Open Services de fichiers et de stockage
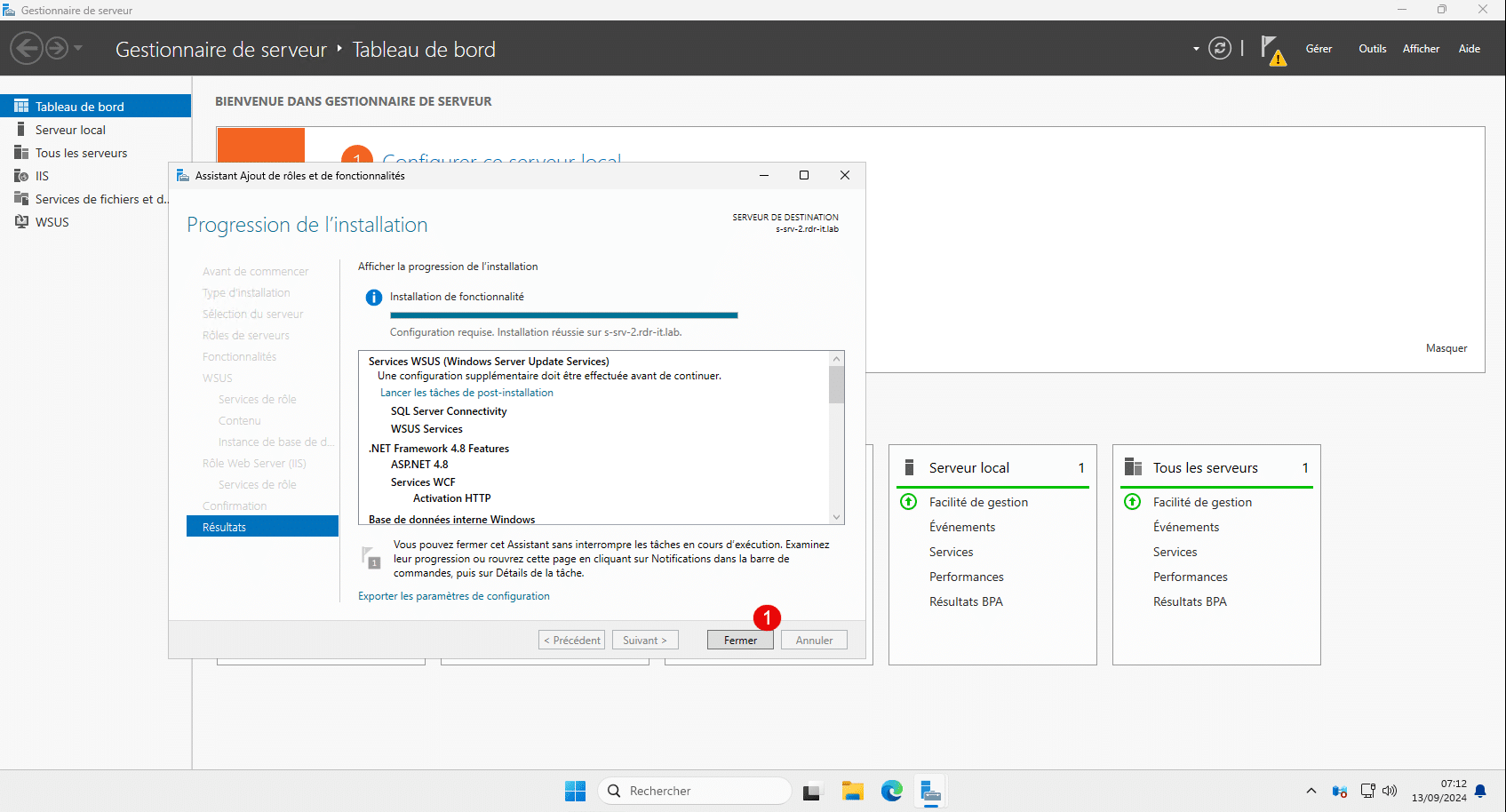Image resolution: width=1506 pixels, height=812 pixels. click(x=96, y=199)
